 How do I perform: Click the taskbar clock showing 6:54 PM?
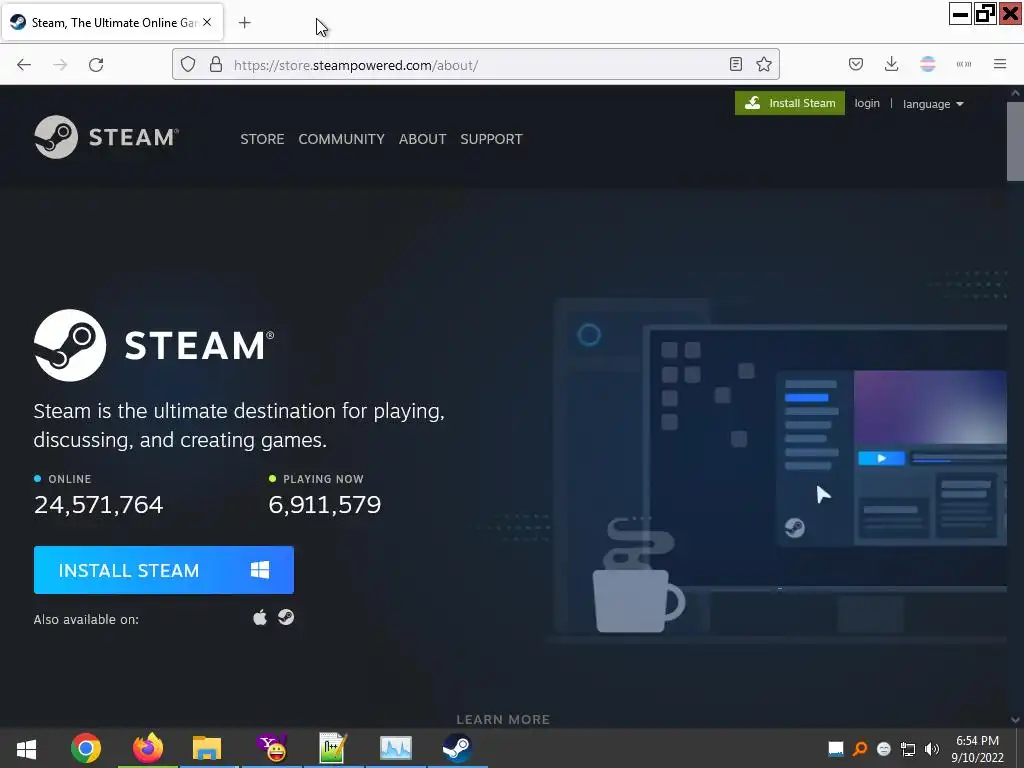pyautogui.click(x=977, y=749)
